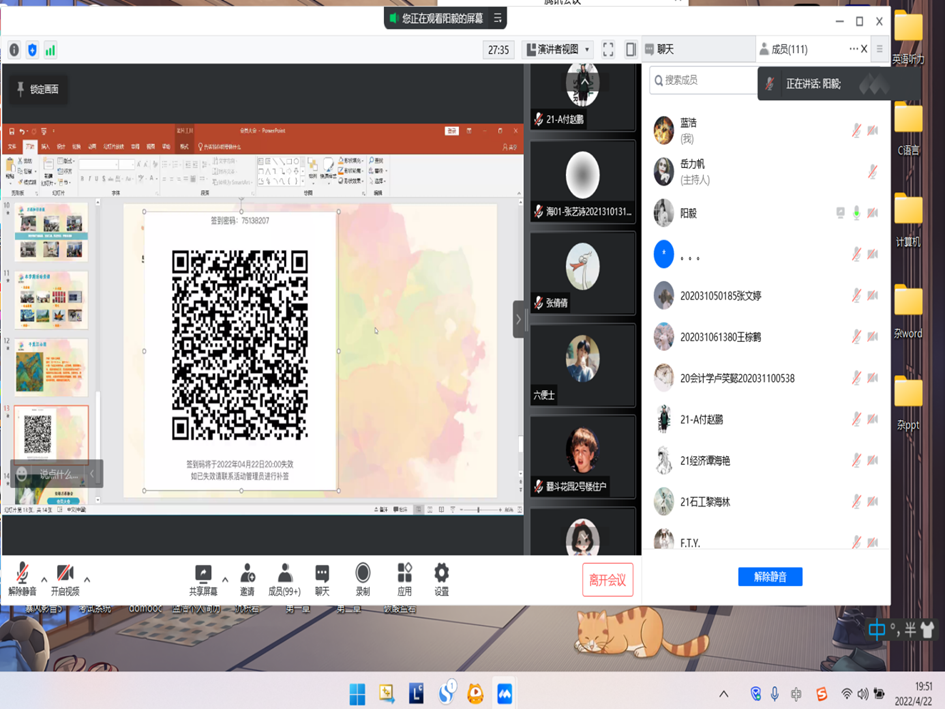Viewport: 945px width, 709px height.
Task: Click camera status icon for 21经济谭海艳
Action: tap(873, 461)
